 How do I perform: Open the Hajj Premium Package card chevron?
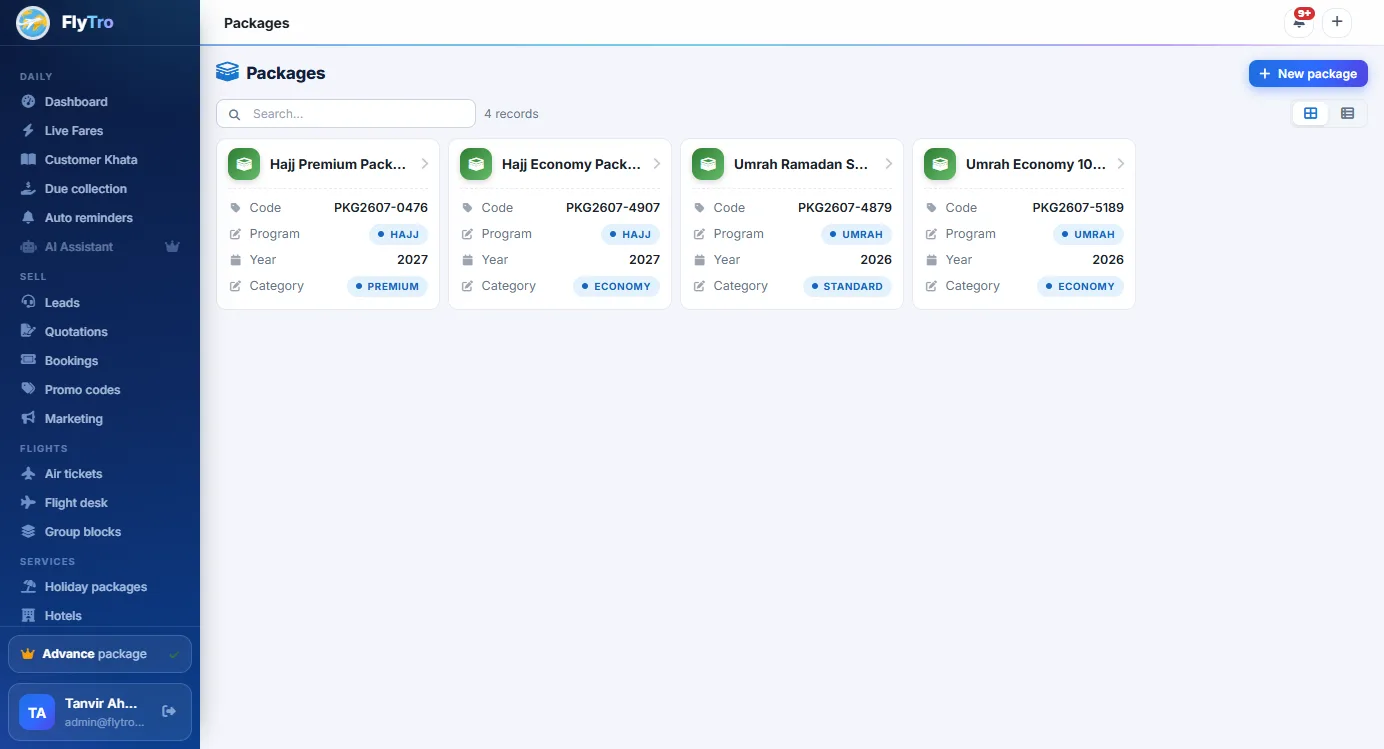(x=424, y=164)
